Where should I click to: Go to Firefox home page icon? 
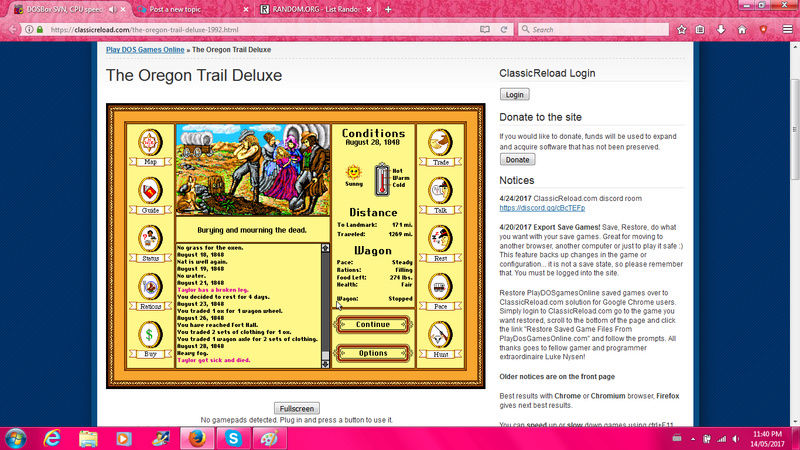742,30
